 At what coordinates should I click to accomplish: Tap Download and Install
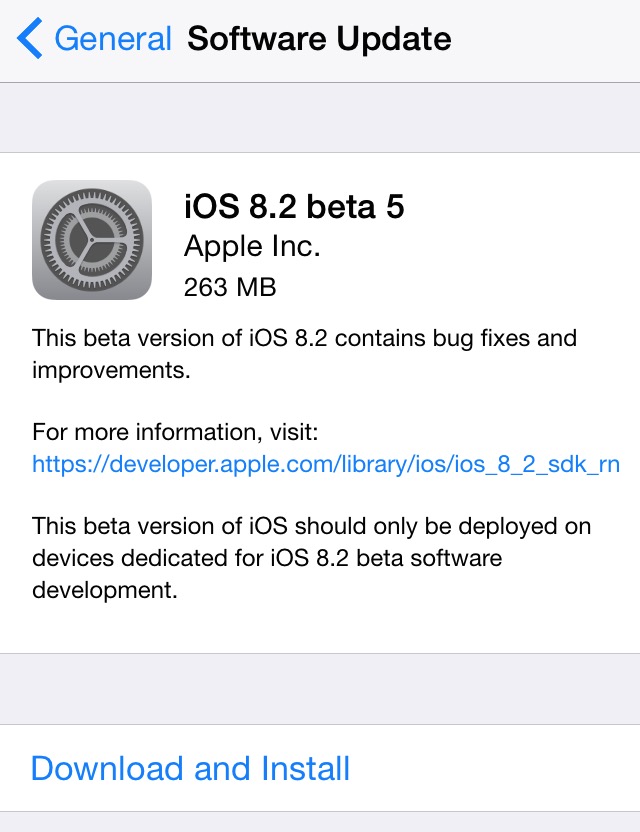190,768
